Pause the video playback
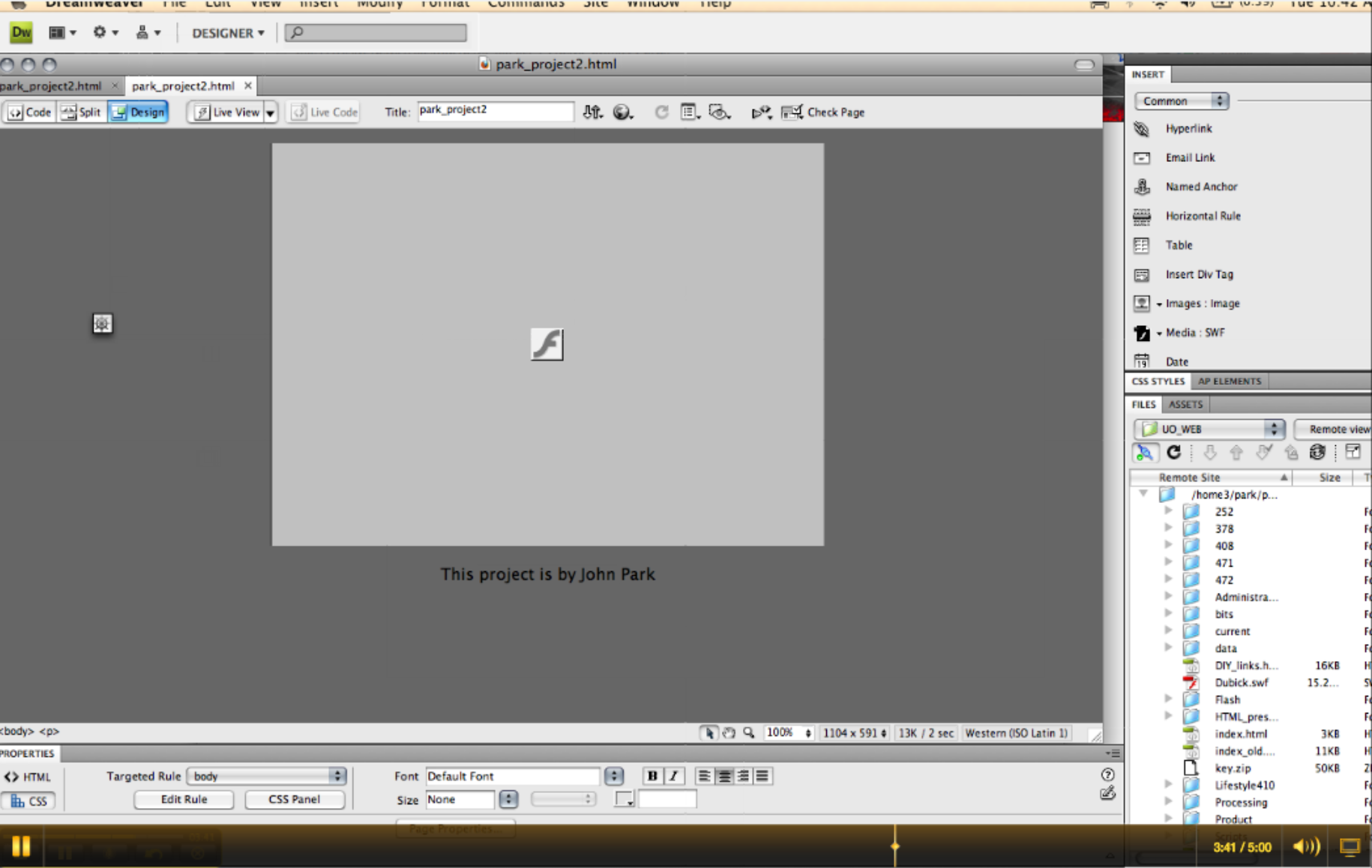 pos(21,847)
